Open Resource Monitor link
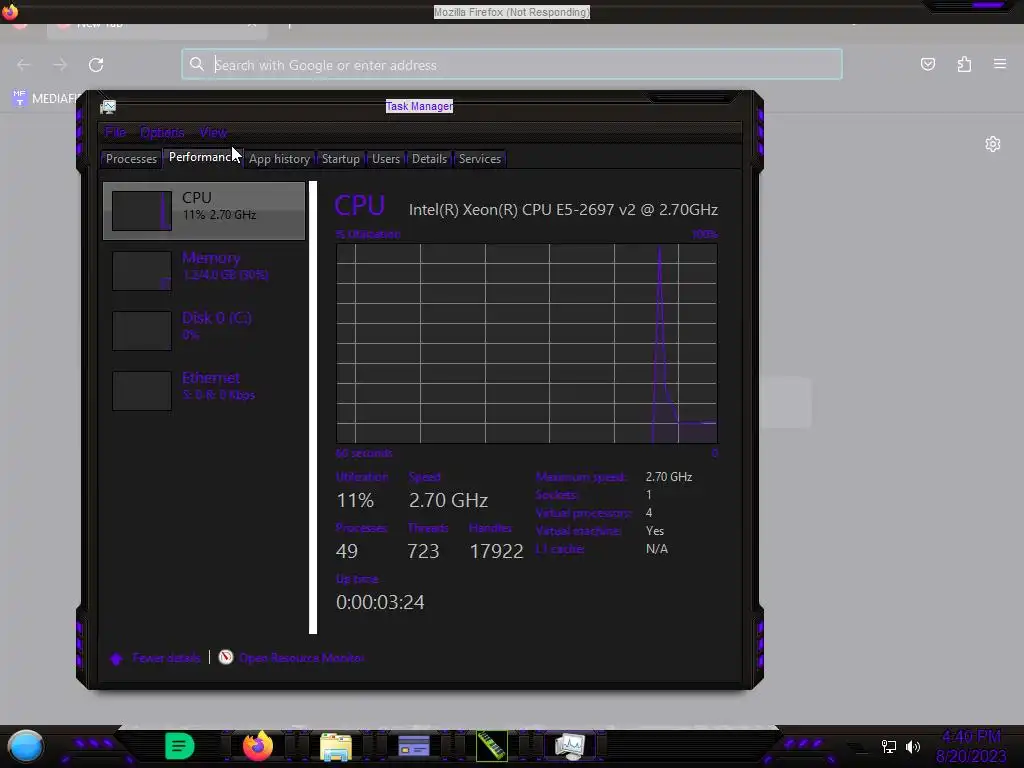Screen dimensions: 1024x768 [x=301, y=658]
